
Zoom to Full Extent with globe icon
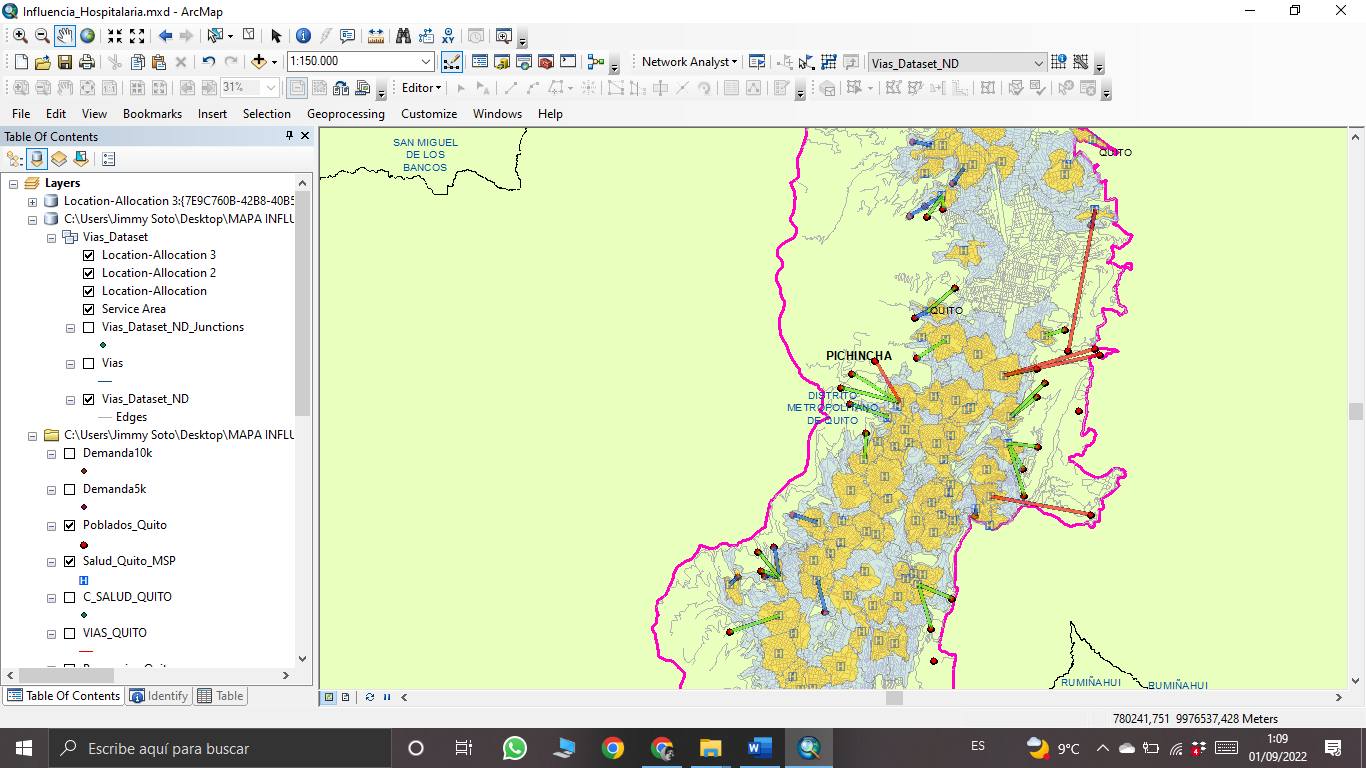[x=87, y=36]
